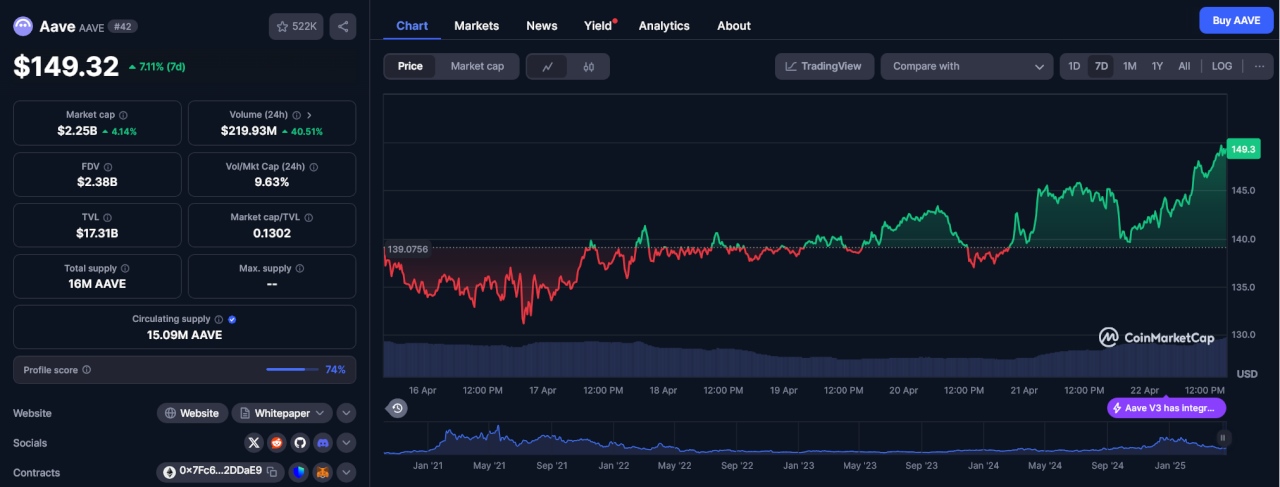The width and height of the screenshot is (1280, 487).
Task: Click the $219.93M volume value
Action: pyautogui.click(x=249, y=131)
